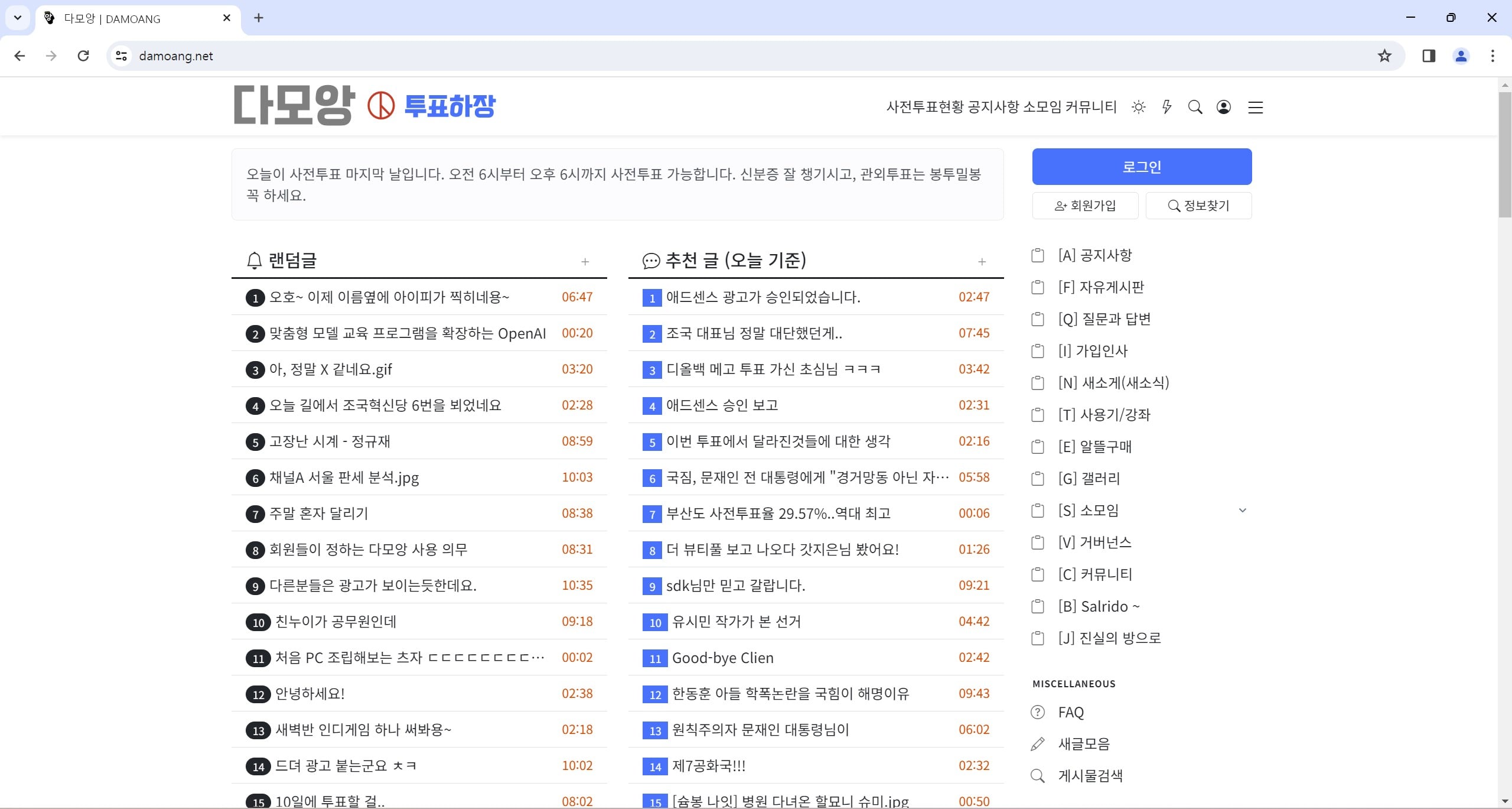Open the search magnifier in site header
The height and width of the screenshot is (809, 1512).
(x=1195, y=107)
